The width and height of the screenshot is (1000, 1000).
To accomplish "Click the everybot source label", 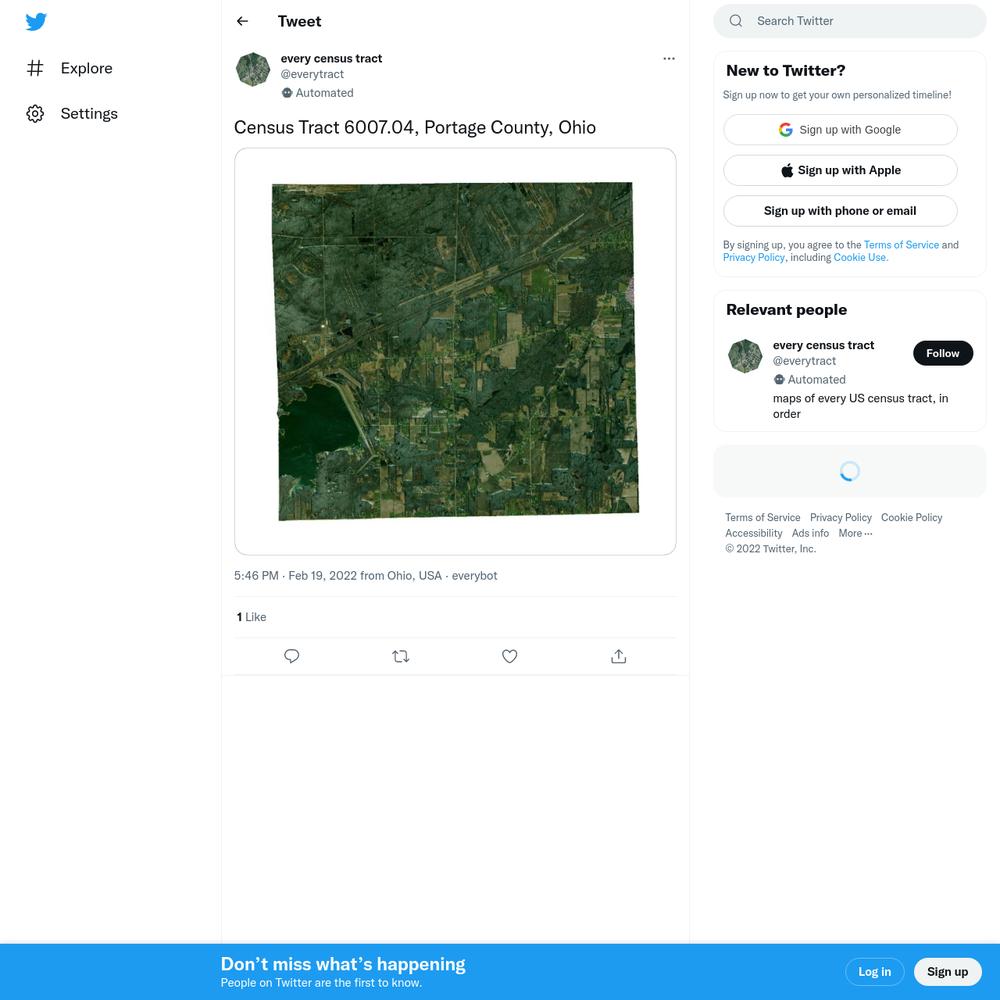I will tap(474, 576).
